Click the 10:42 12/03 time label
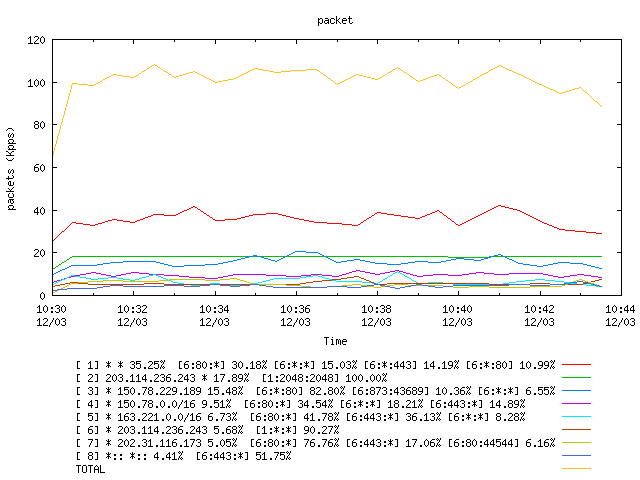This screenshot has height=480, width=640. [539, 316]
